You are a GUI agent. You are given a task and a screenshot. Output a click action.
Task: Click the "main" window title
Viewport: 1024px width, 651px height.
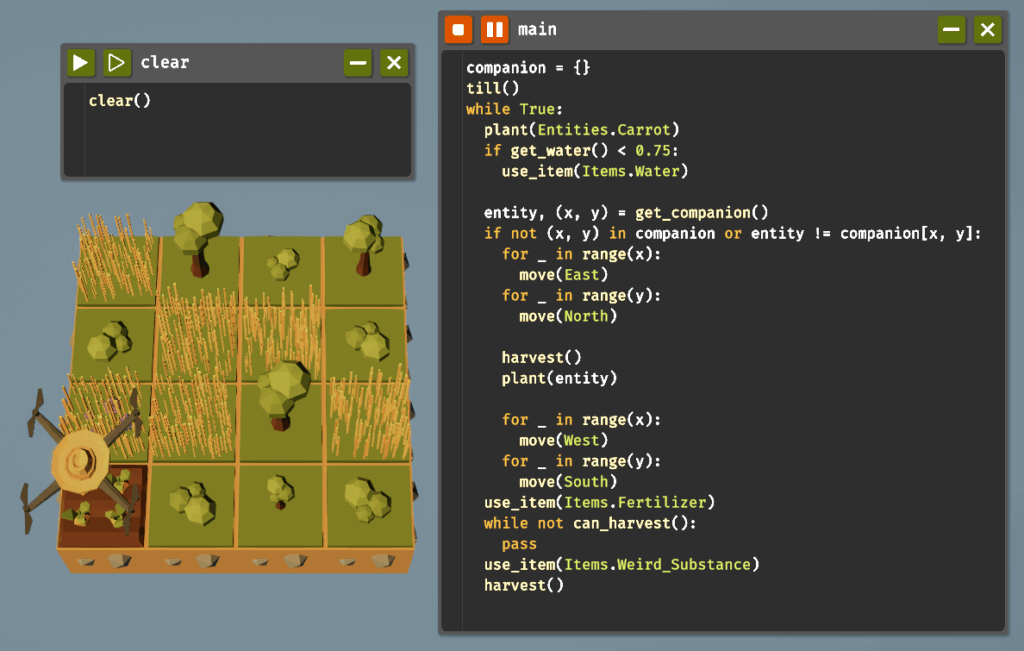point(537,29)
